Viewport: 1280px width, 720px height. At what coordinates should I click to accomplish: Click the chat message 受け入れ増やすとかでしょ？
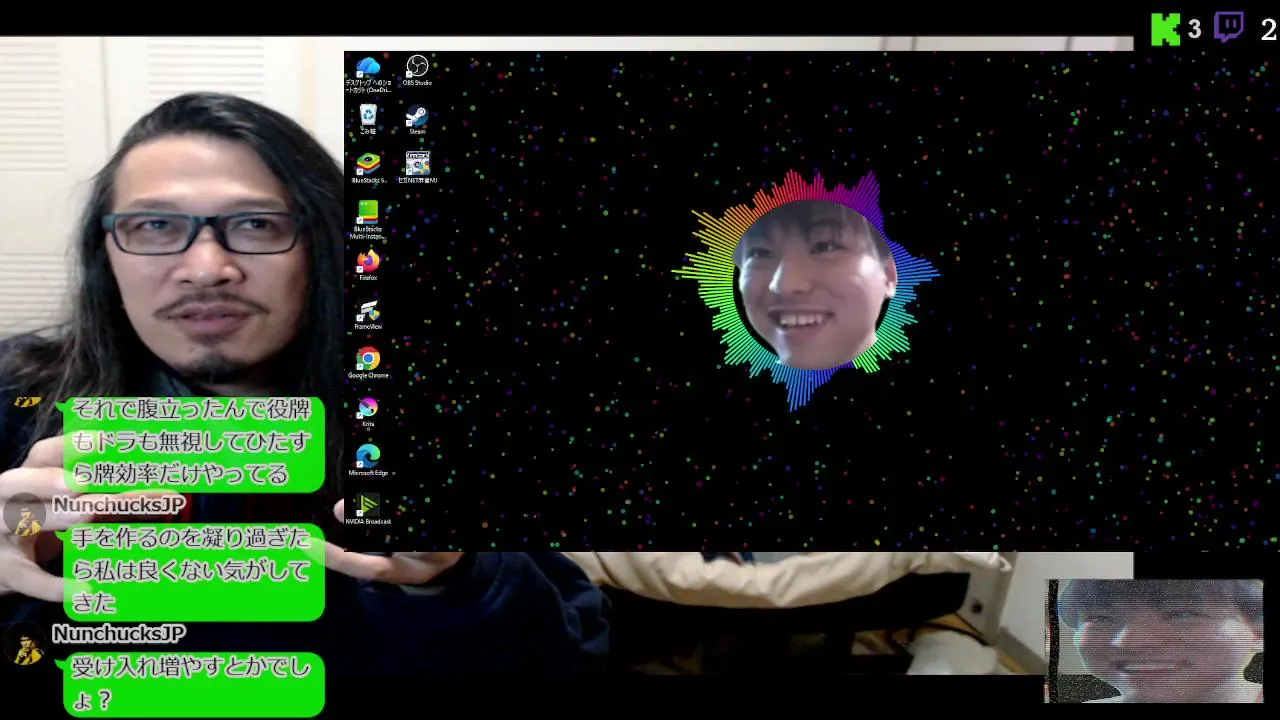pos(193,685)
